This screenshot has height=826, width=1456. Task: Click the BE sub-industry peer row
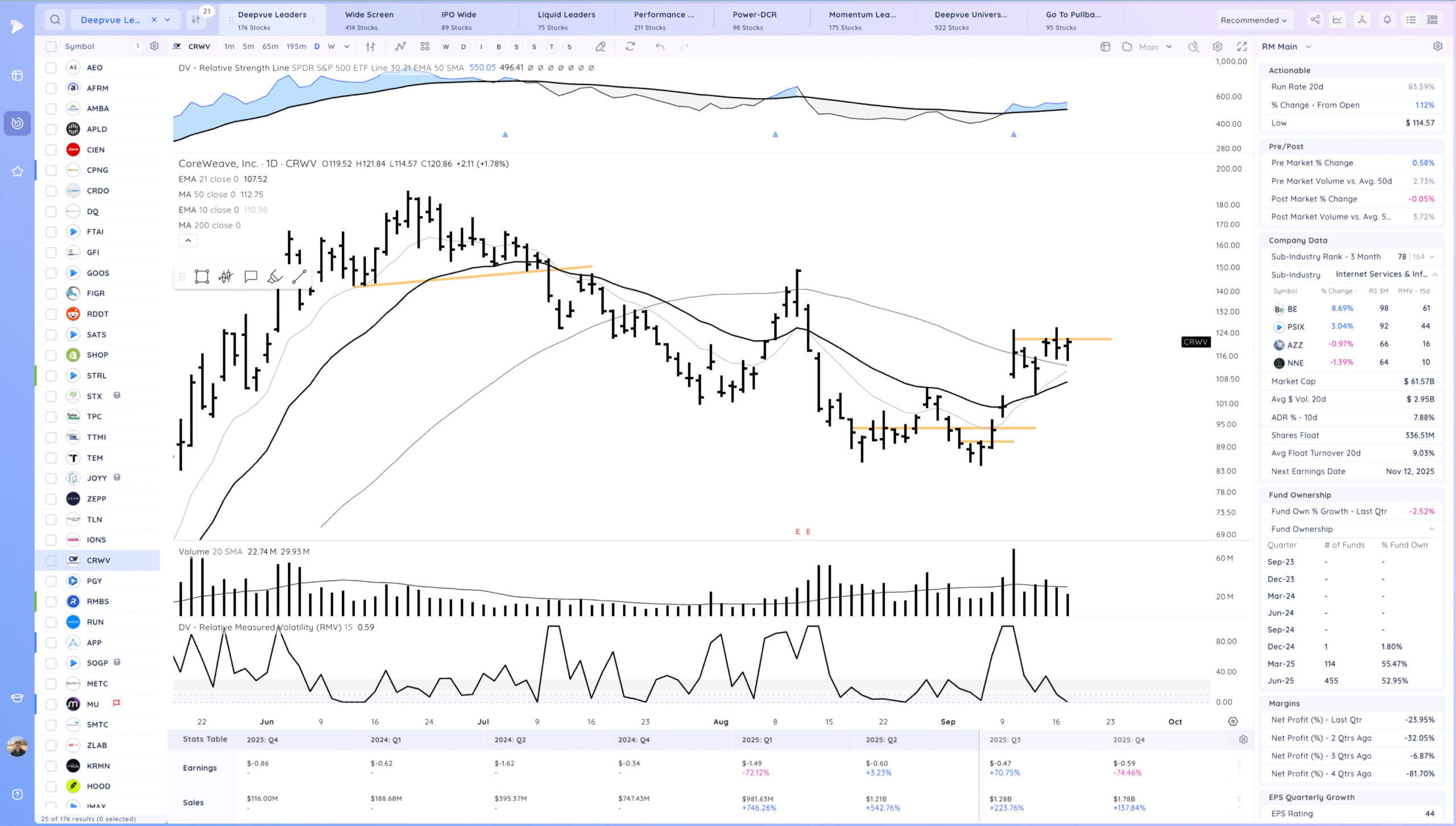[1352, 309]
